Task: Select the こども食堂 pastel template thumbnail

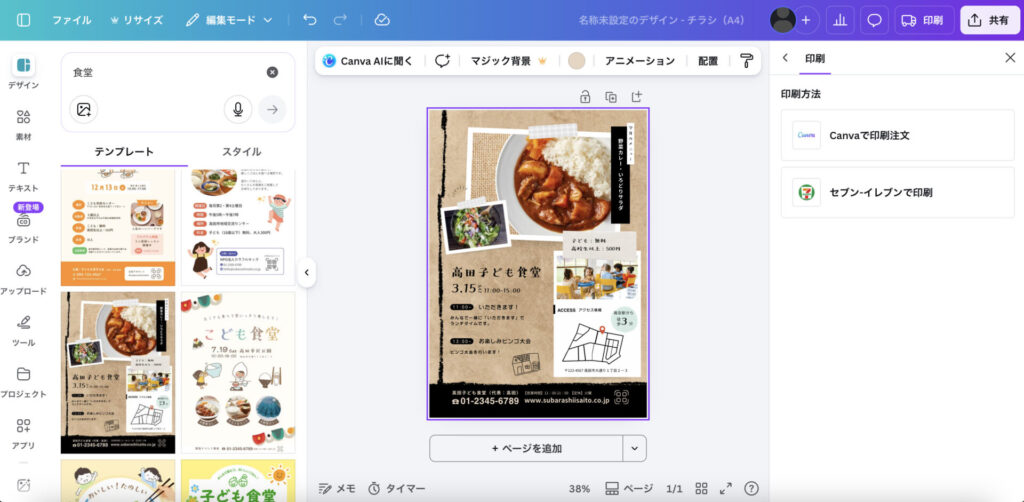Action: 238,372
